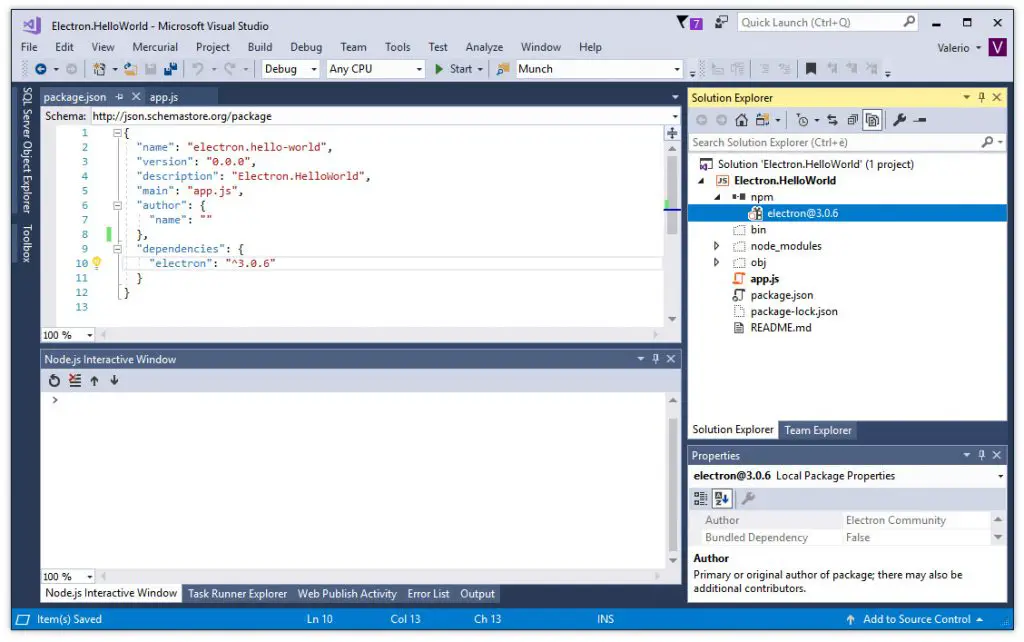1024x642 pixels.
Task: Click the Refresh icon in Solution Explorer
Action: [832, 120]
